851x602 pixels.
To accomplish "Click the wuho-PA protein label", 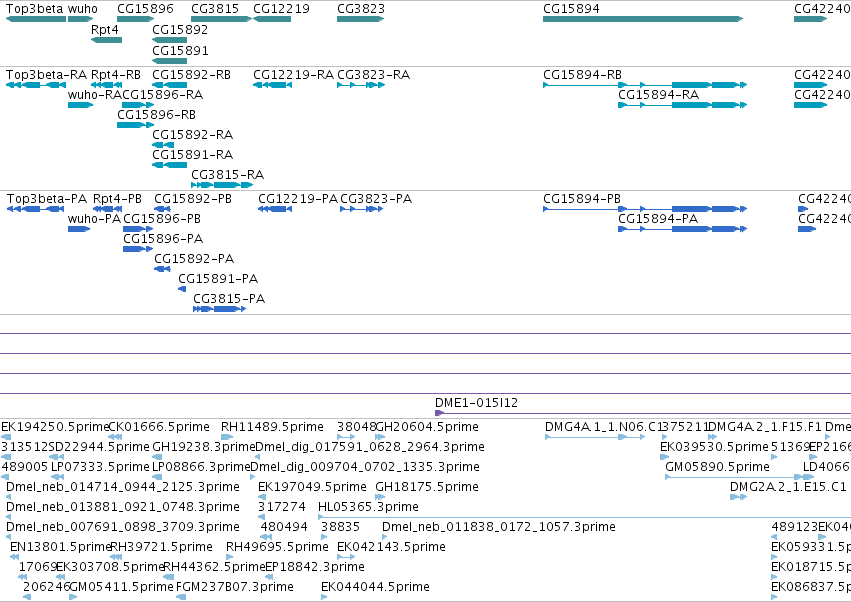I will coord(94,219).
